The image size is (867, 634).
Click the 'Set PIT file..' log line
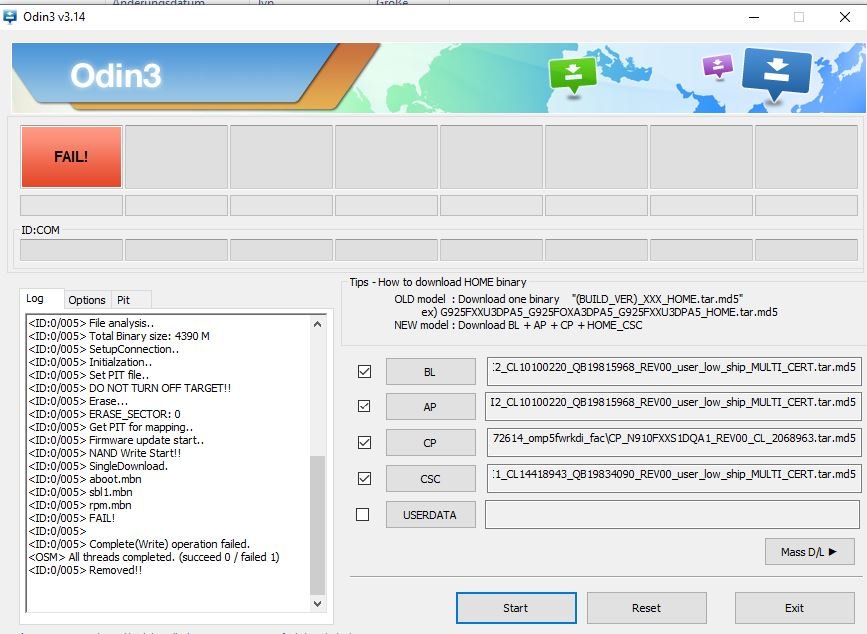pyautogui.click(x=88, y=375)
